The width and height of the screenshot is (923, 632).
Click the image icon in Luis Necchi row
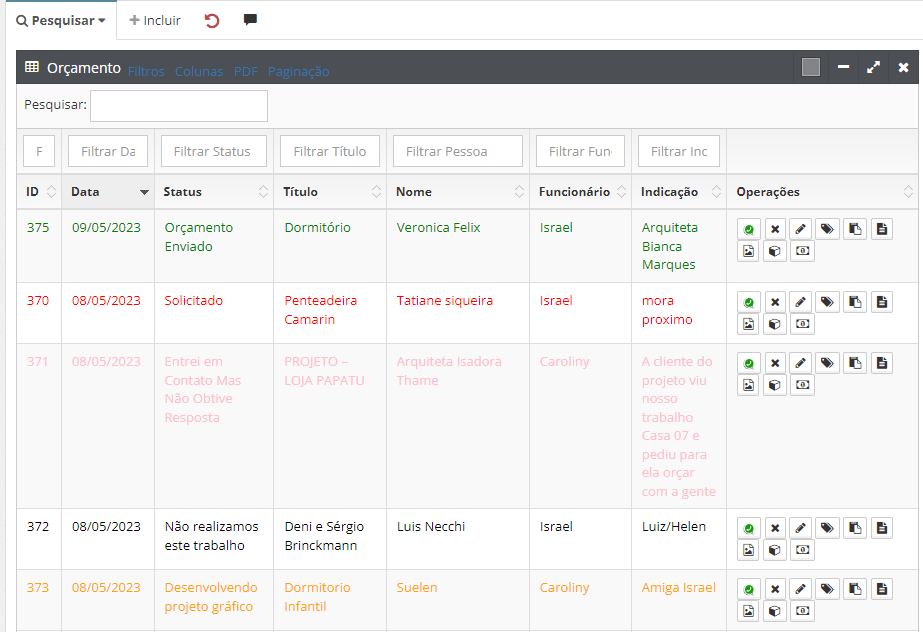(x=748, y=550)
